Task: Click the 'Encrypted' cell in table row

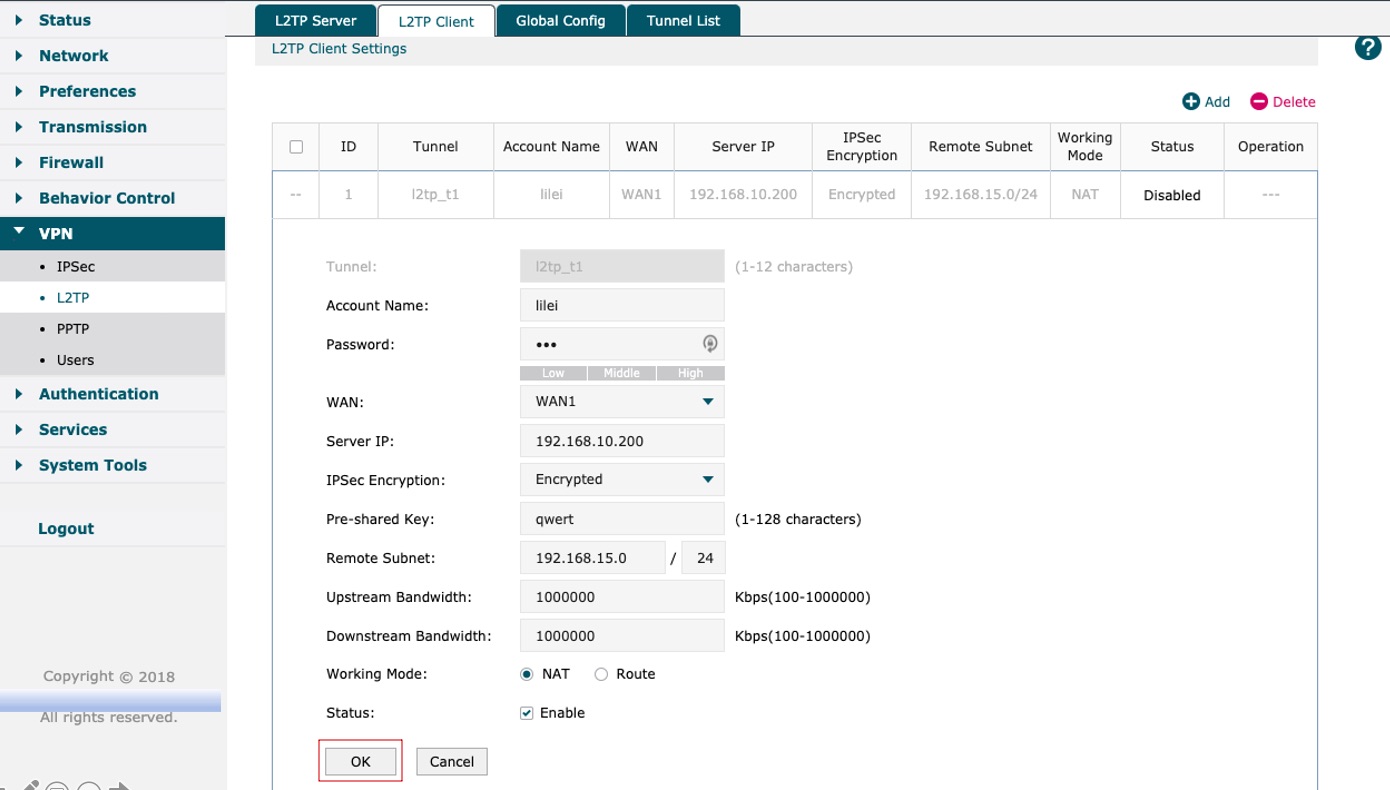Action: click(x=862, y=195)
